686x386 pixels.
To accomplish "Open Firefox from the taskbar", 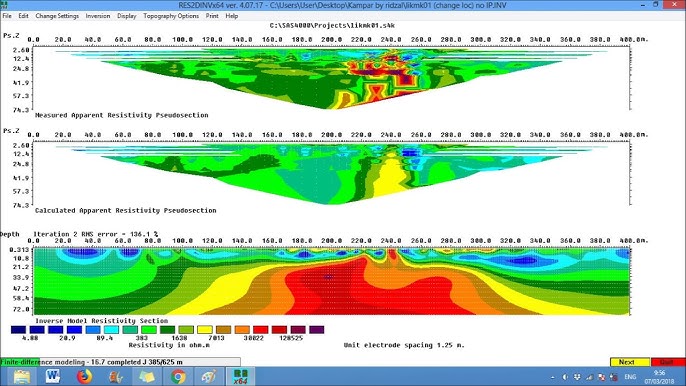I will (x=84, y=376).
